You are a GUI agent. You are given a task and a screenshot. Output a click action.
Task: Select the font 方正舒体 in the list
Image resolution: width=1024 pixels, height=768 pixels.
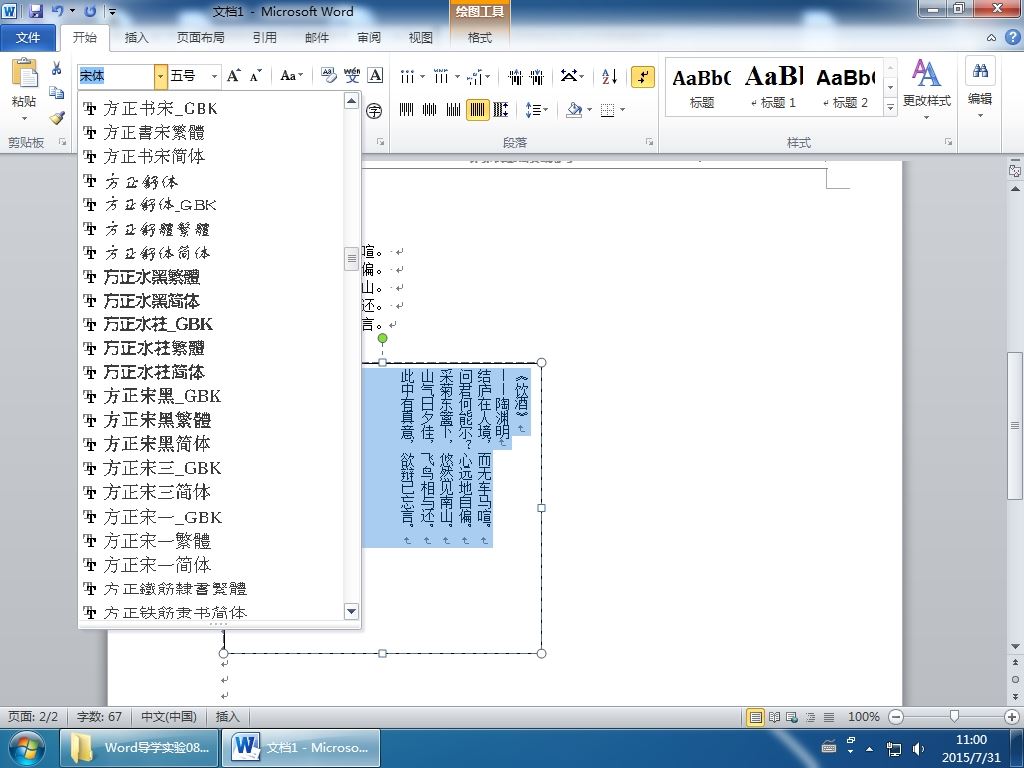coord(140,181)
